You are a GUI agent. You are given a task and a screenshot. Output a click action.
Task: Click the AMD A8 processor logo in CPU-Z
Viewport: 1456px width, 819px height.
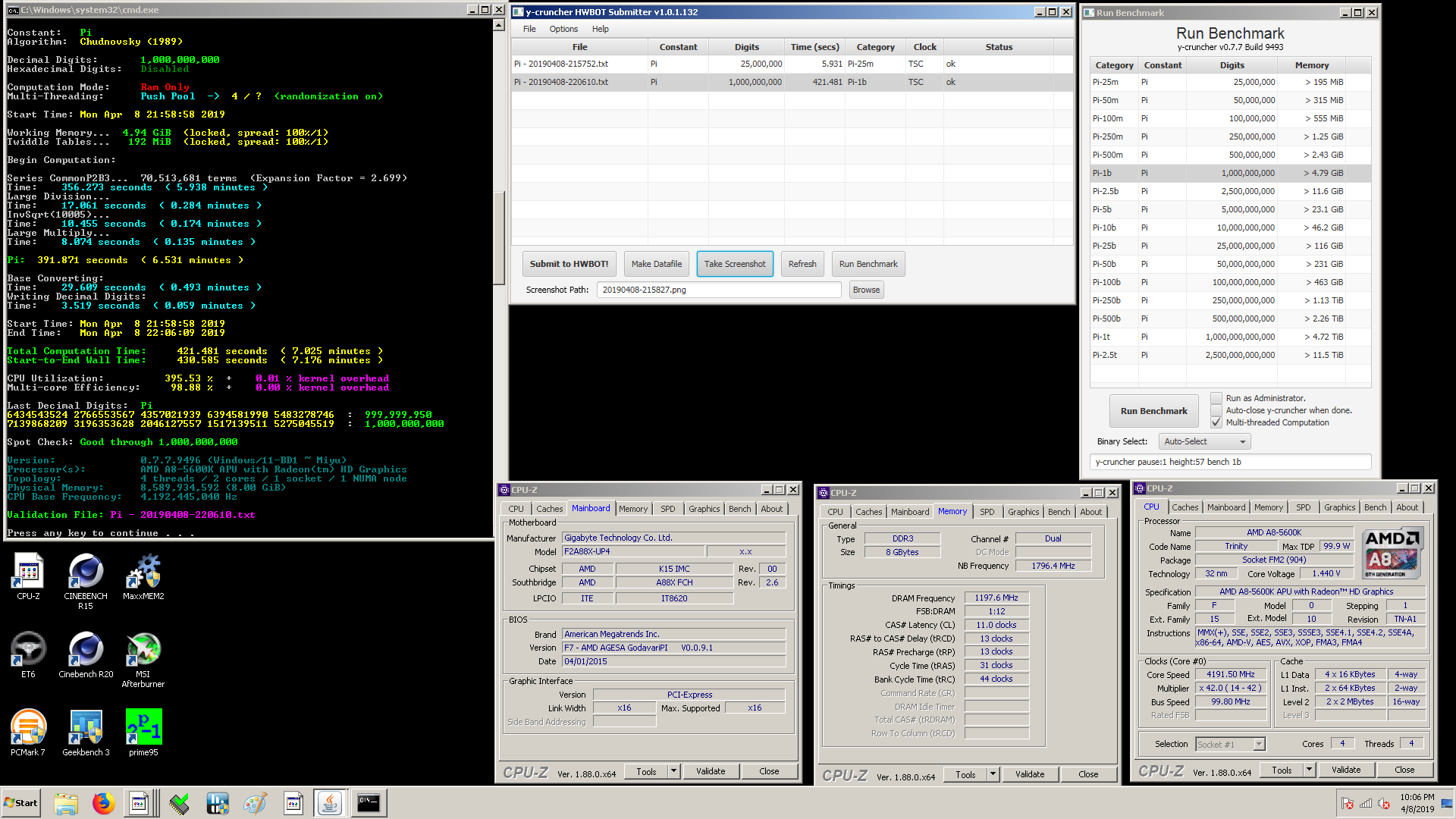tap(1392, 554)
